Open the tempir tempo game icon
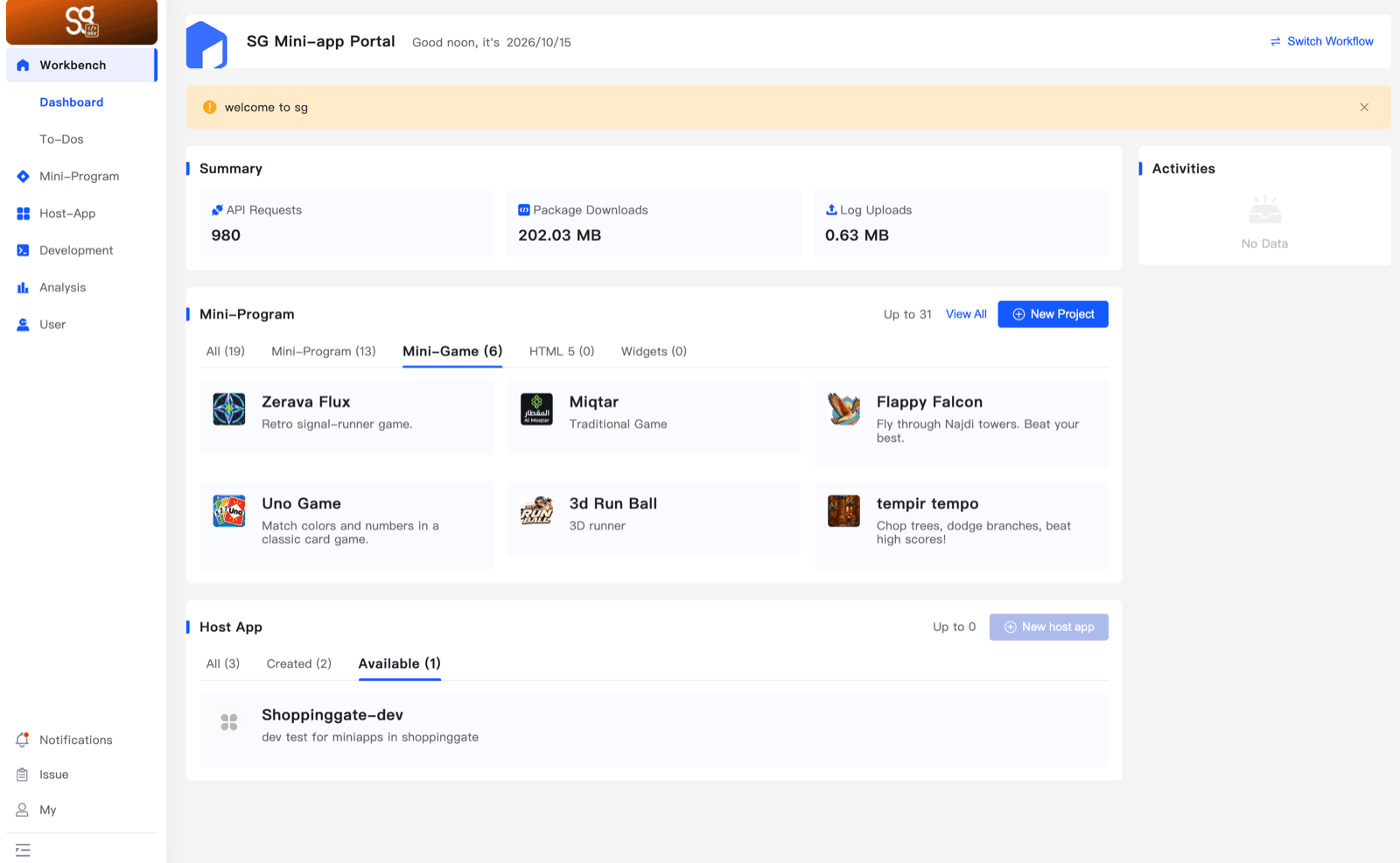 (844, 510)
